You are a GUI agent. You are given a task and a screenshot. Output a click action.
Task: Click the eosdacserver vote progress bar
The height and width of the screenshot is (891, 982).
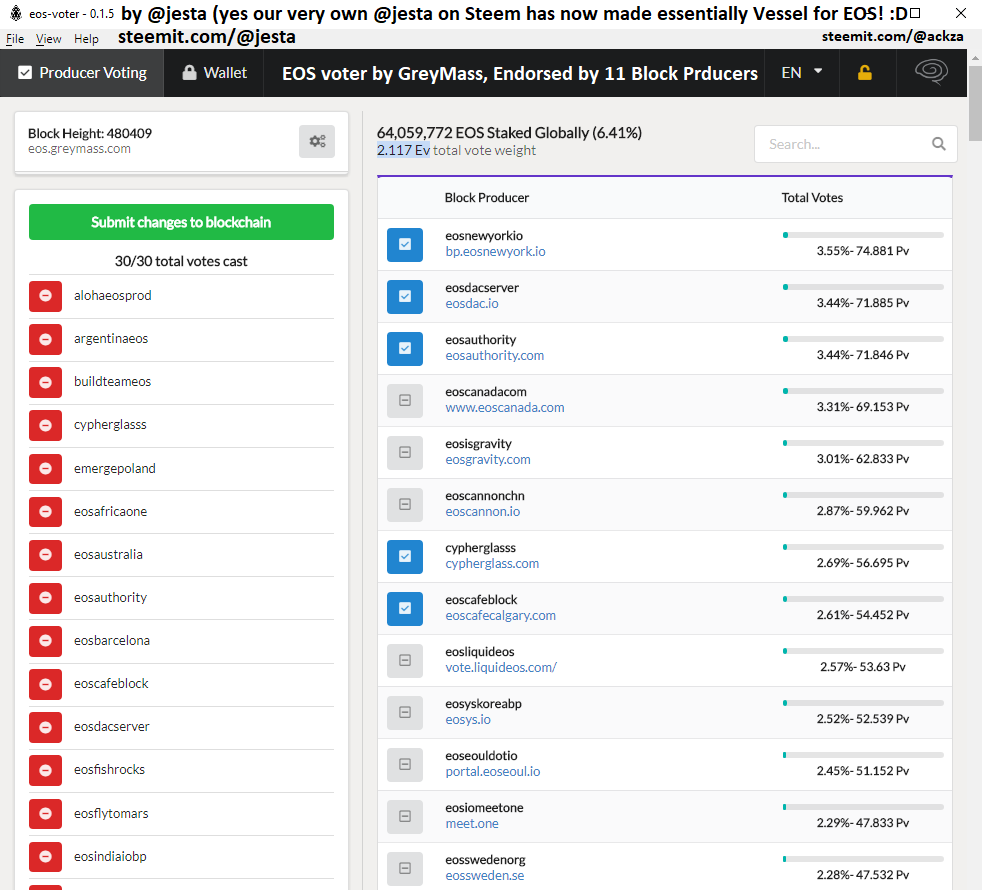[863, 287]
